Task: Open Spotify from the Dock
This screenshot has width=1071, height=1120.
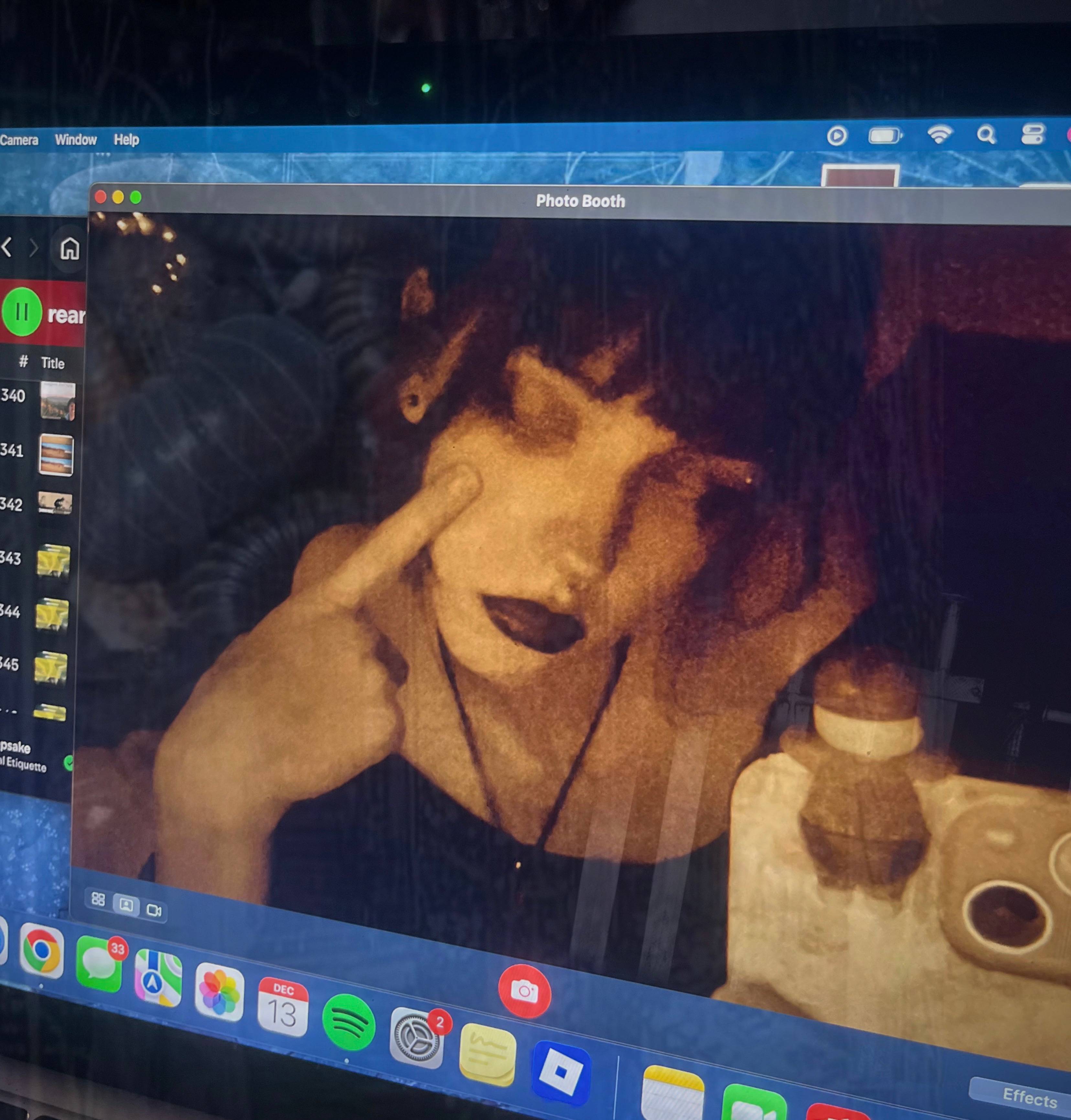Action: tap(348, 1022)
